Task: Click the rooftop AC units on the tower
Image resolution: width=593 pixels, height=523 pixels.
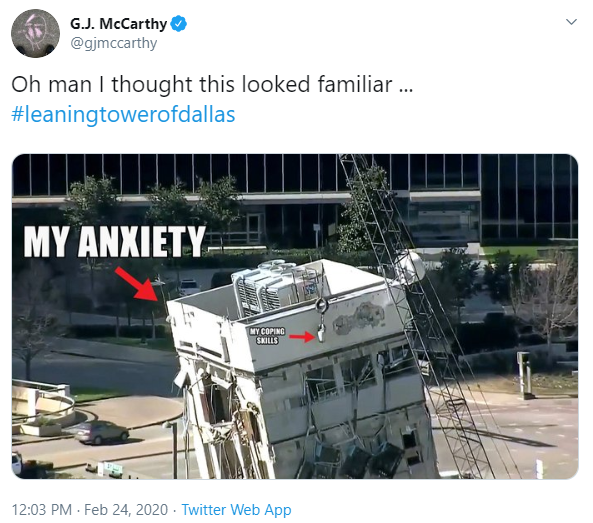Action: tap(278, 285)
